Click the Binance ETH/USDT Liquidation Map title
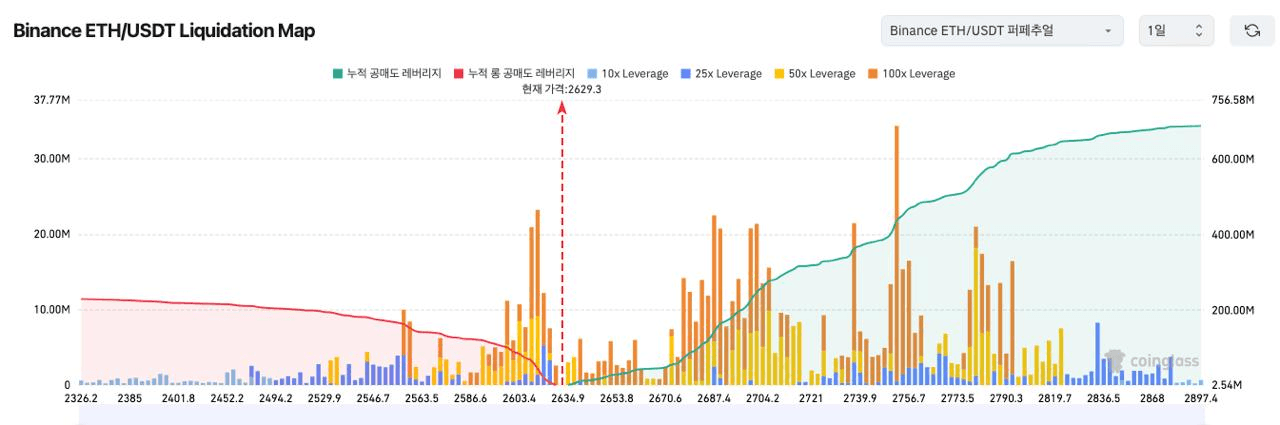 pyautogui.click(x=164, y=31)
